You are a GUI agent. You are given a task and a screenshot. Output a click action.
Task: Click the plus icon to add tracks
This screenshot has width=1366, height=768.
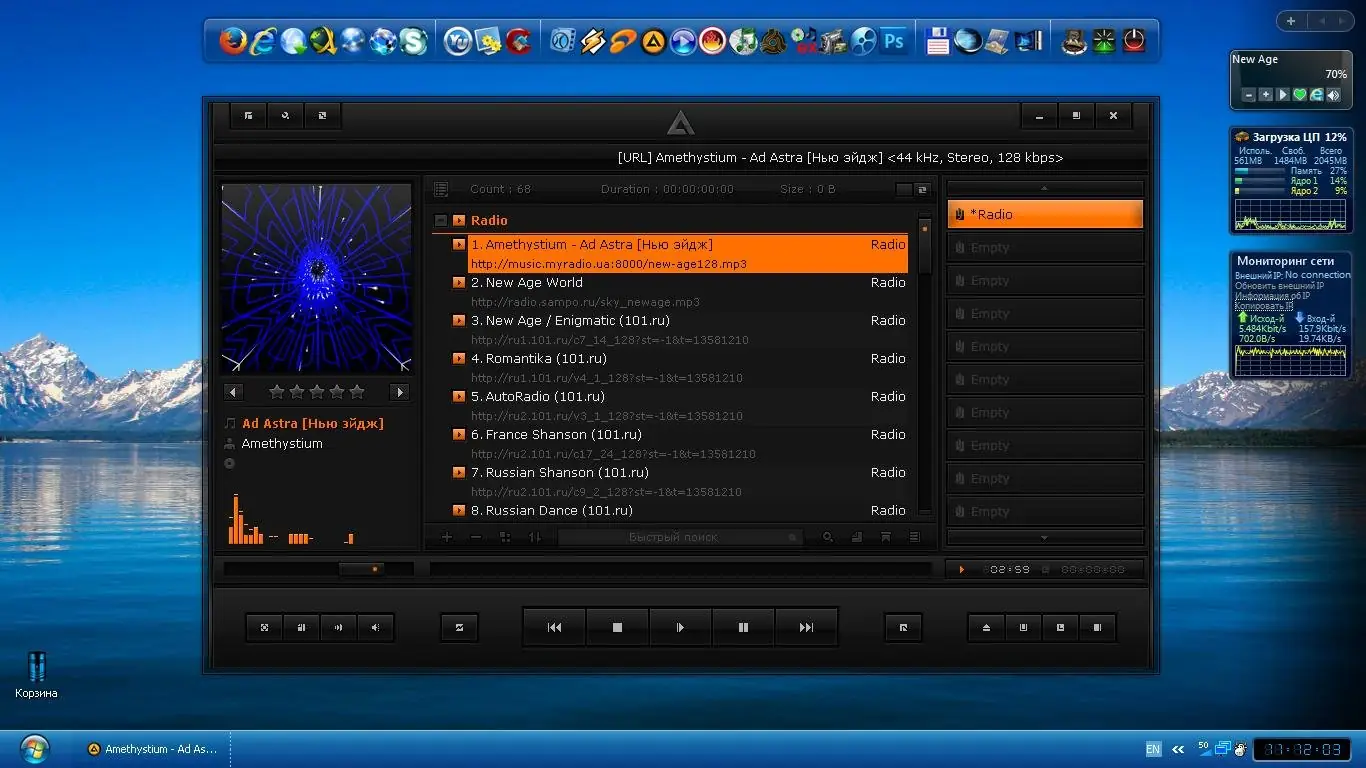[446, 537]
